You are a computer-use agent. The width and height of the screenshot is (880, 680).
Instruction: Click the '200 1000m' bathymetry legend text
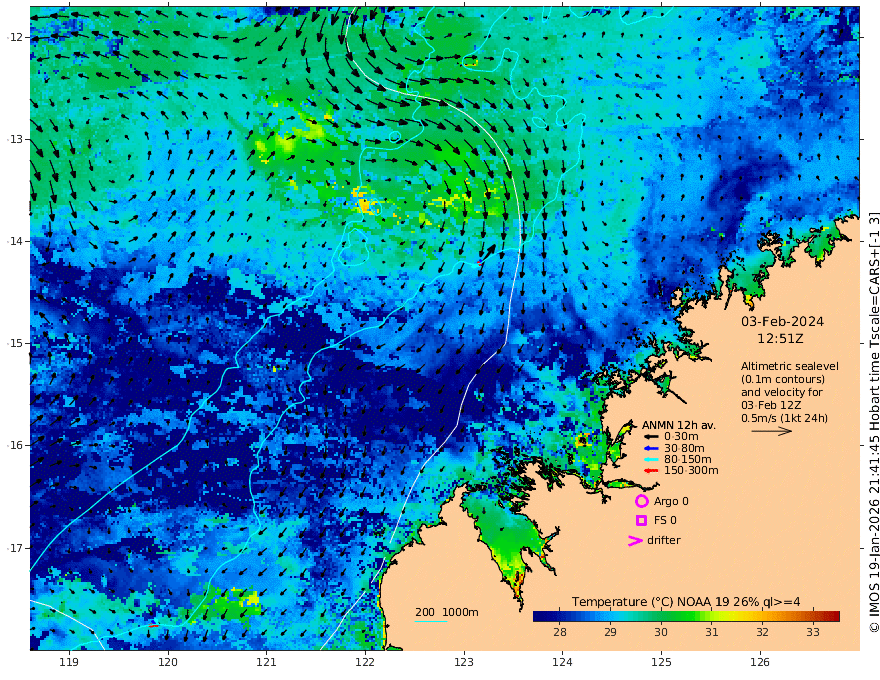(x=447, y=612)
